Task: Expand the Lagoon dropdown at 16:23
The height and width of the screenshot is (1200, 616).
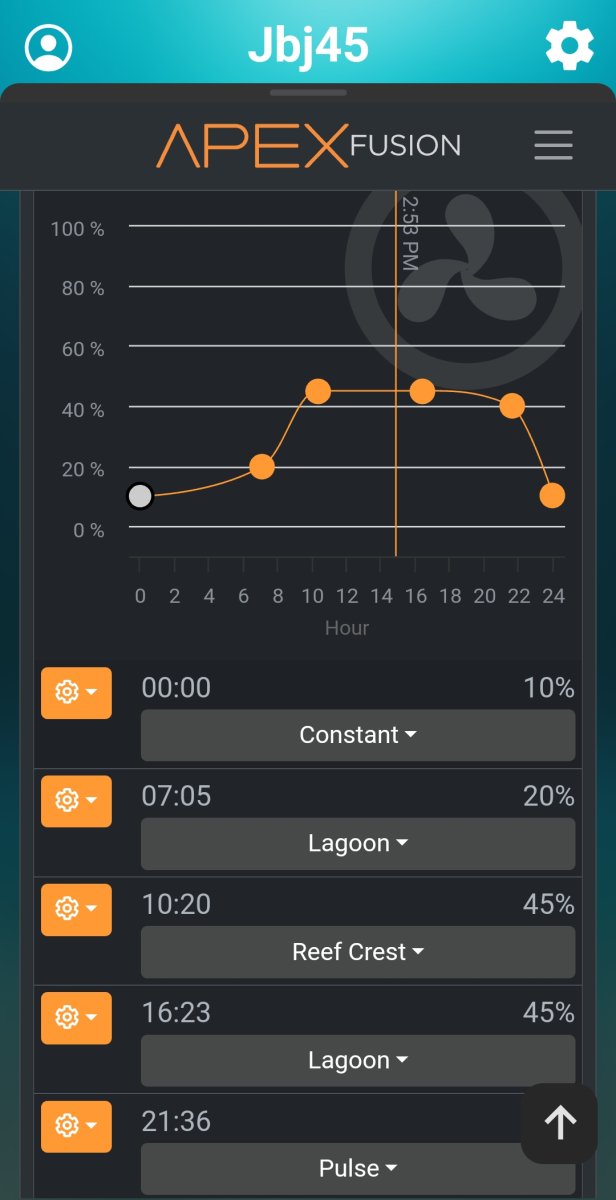Action: coord(357,1060)
